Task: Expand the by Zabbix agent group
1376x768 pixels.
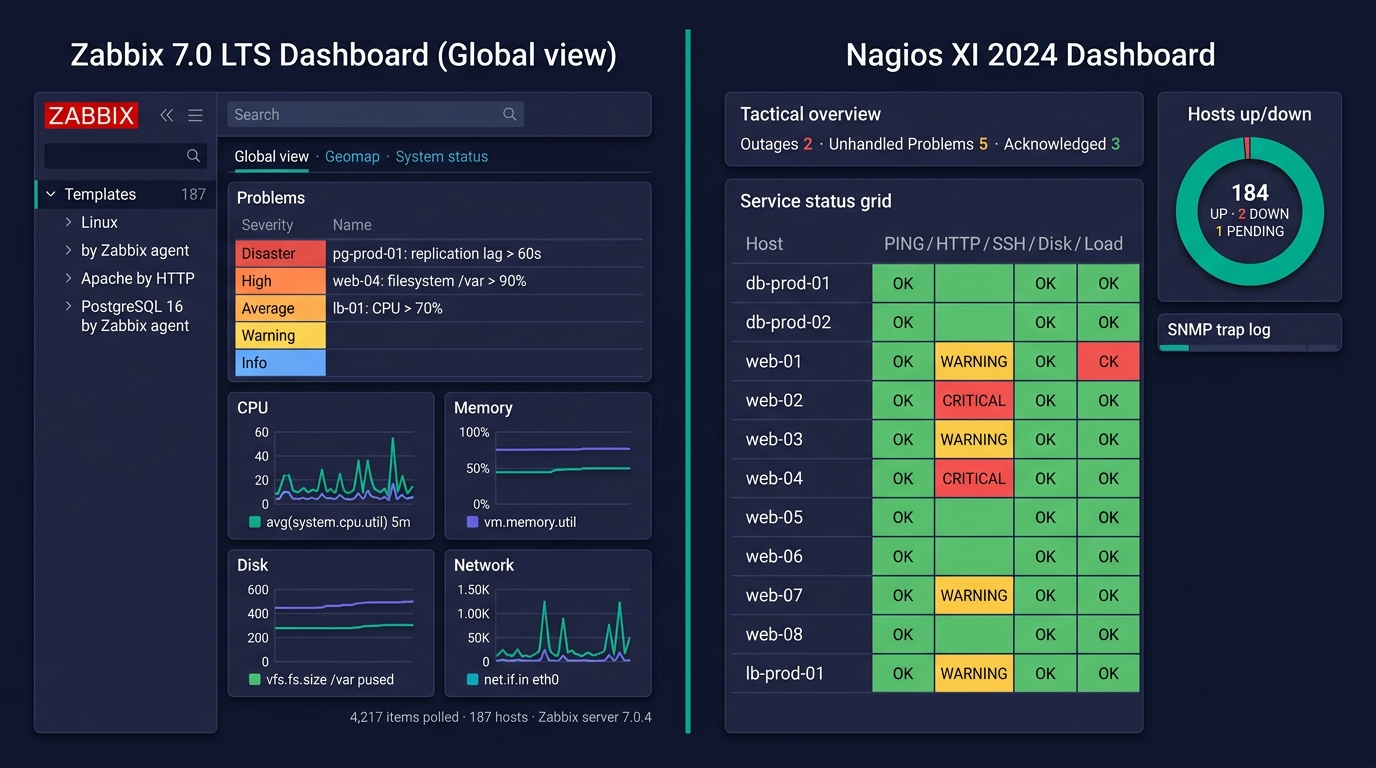Action: pos(68,250)
